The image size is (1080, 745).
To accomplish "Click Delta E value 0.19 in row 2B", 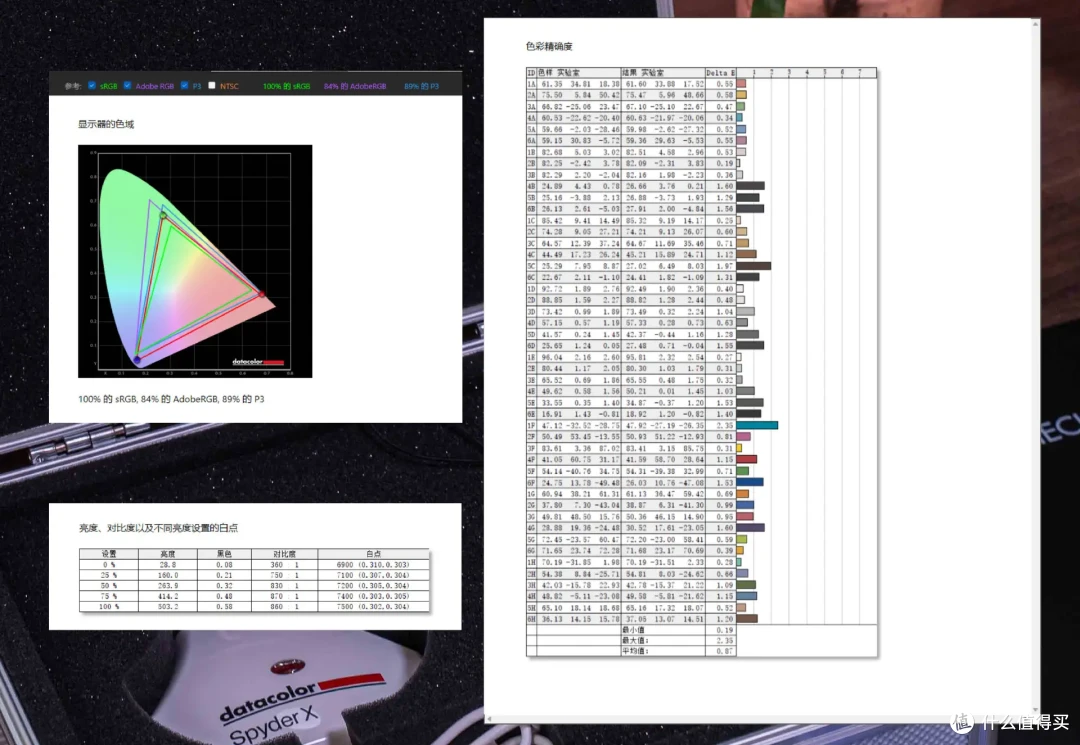I will coord(724,163).
